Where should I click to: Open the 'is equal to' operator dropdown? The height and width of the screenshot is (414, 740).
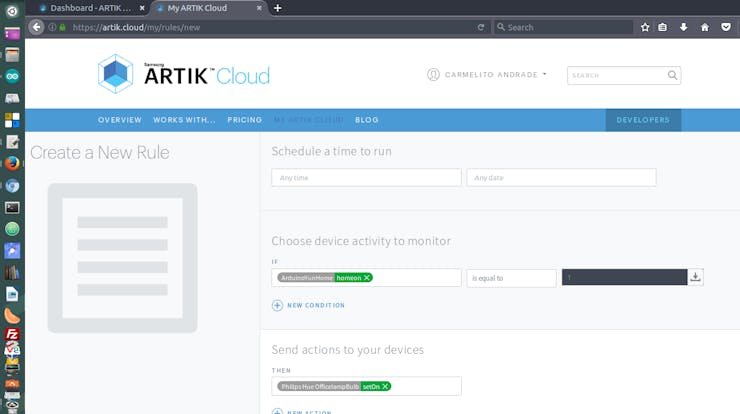(x=512, y=278)
